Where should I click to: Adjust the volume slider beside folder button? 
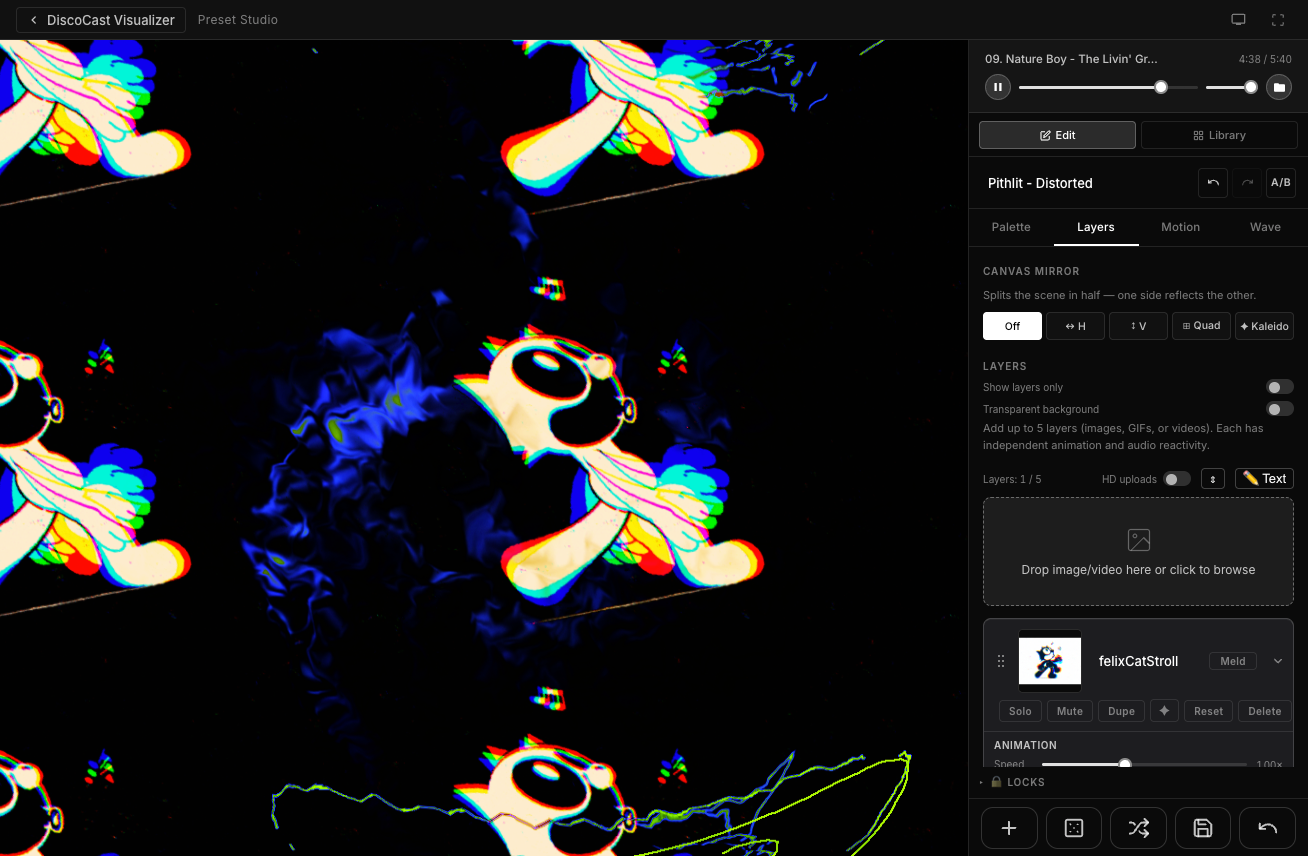[x=1231, y=87]
